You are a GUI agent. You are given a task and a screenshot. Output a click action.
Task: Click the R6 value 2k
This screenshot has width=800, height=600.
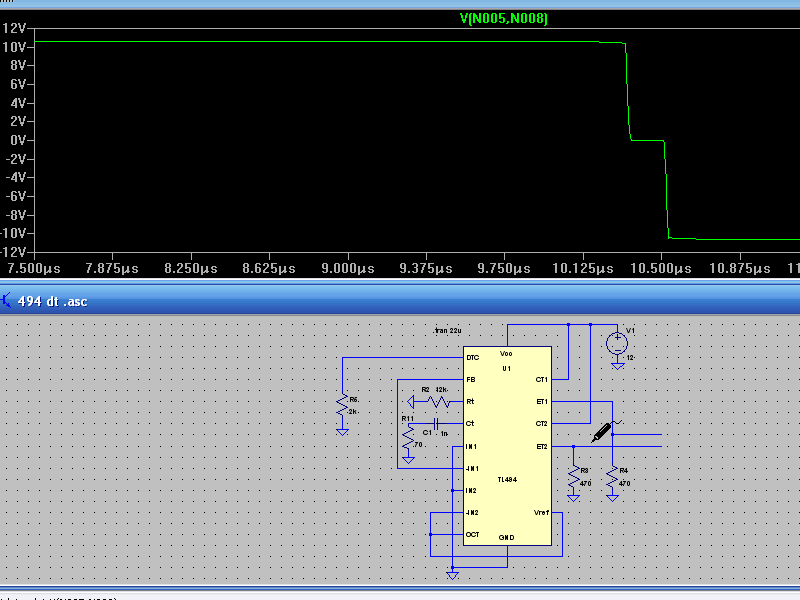(x=353, y=411)
